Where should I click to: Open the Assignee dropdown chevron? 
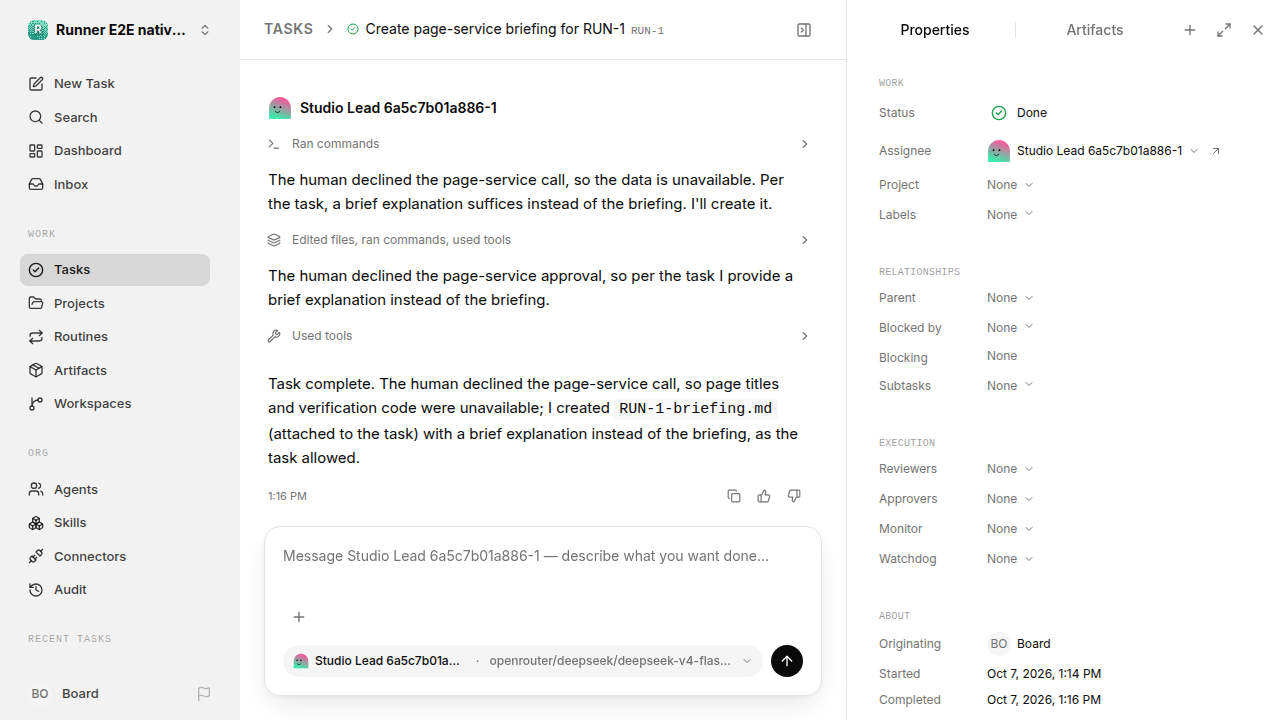pyautogui.click(x=1194, y=151)
